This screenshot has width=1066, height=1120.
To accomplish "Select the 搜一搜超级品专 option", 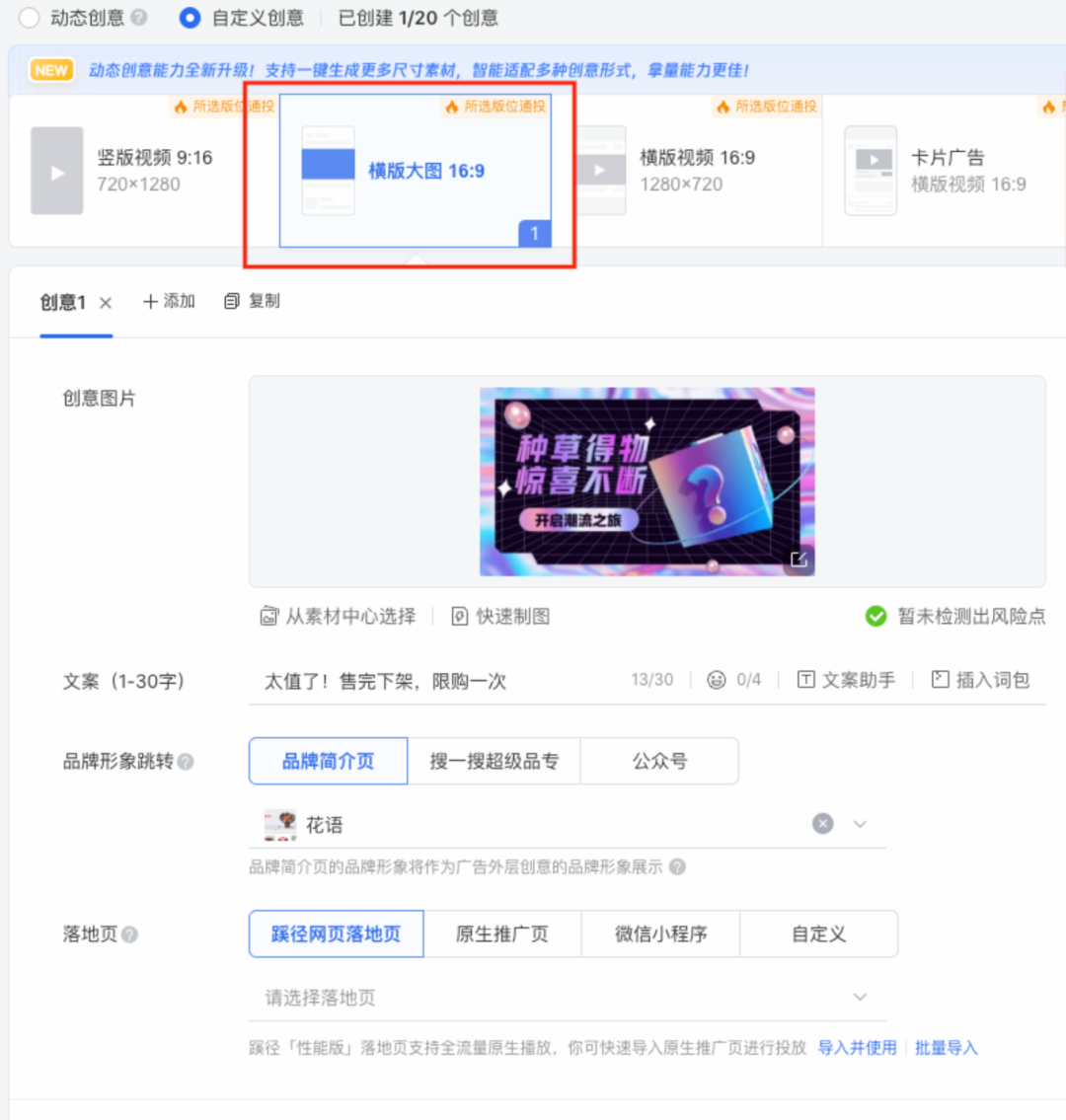I will coord(494,761).
